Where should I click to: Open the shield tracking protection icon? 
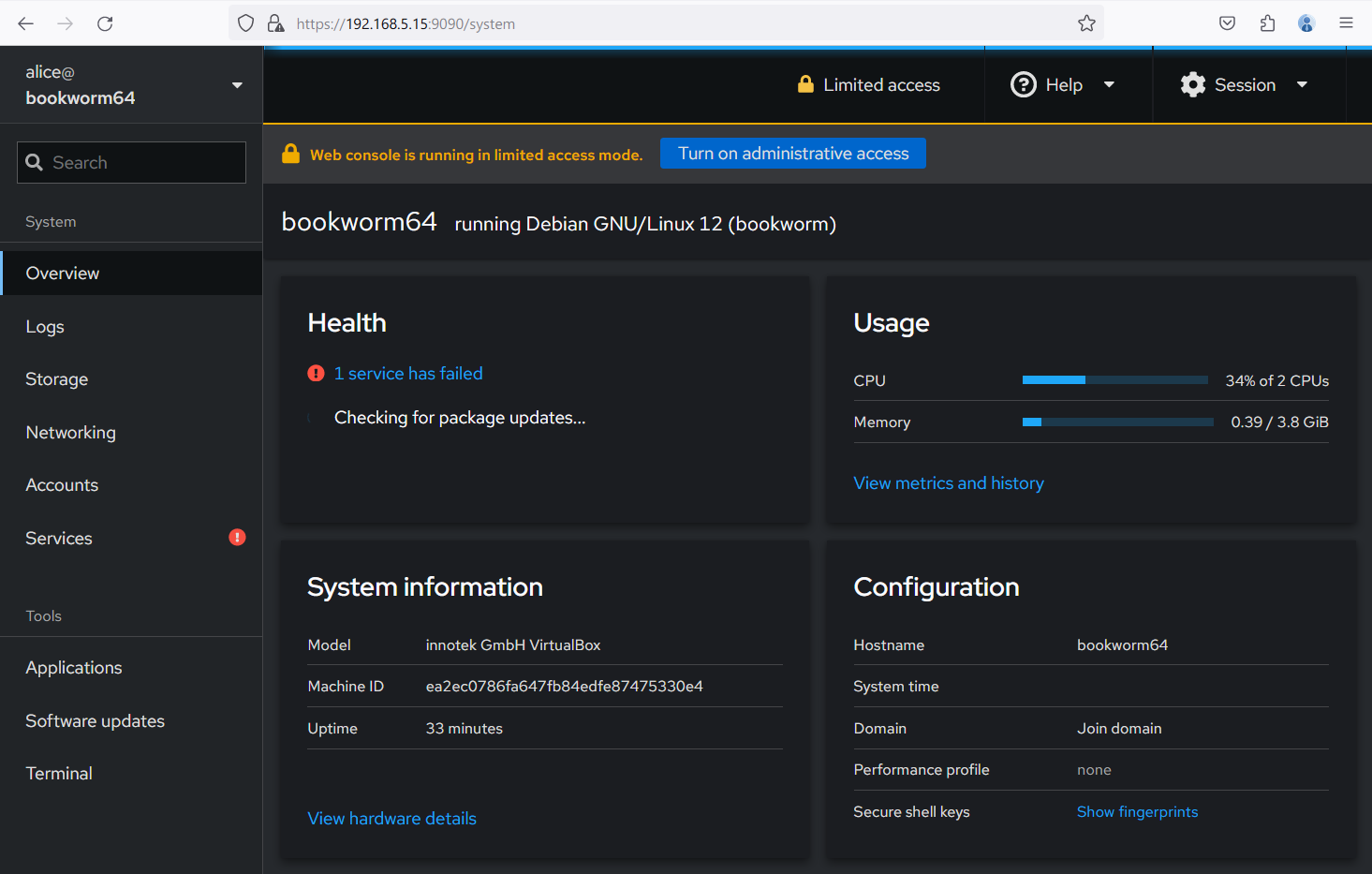pos(245,23)
